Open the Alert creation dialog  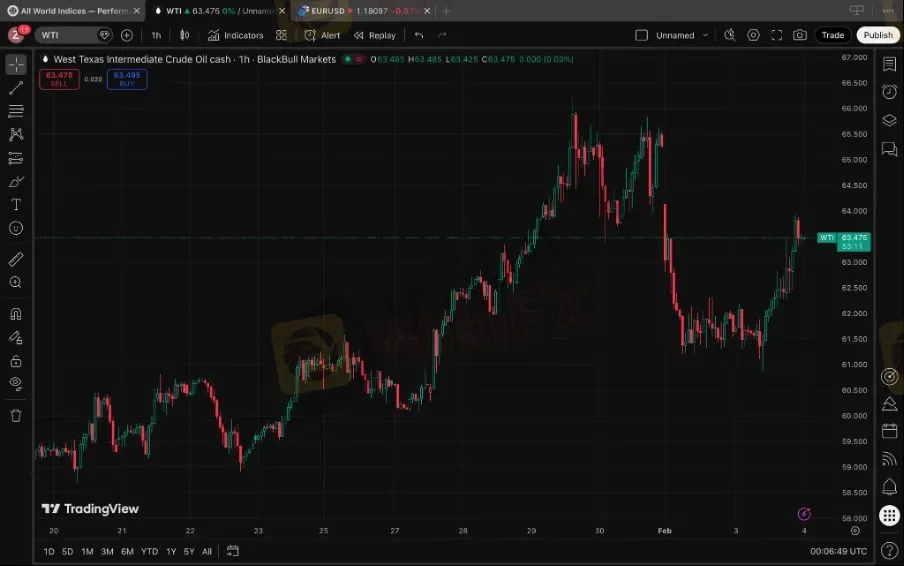point(322,35)
